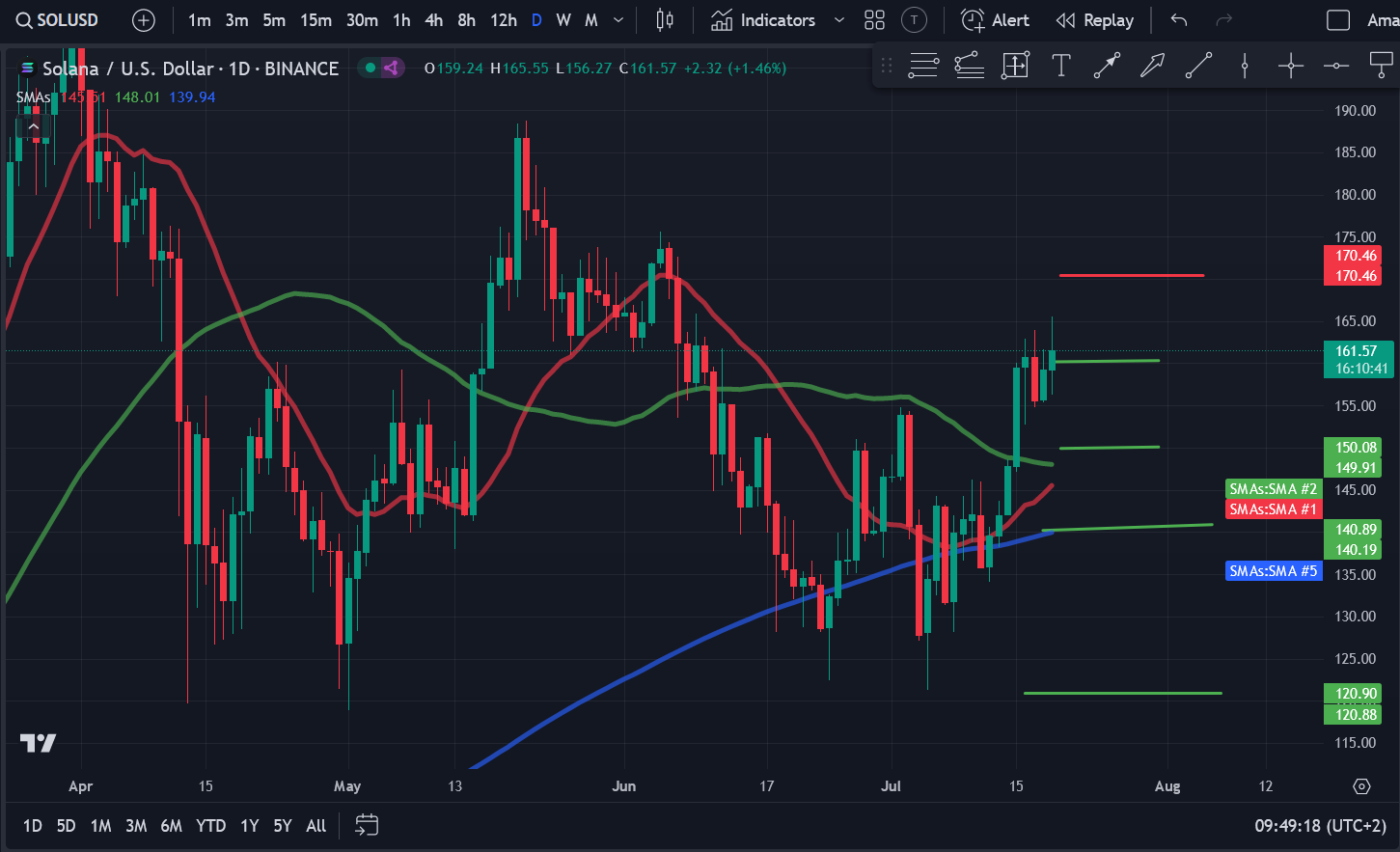Select the red horizontal line at 170.46
Screen dimensions: 1400x852
(1132, 275)
